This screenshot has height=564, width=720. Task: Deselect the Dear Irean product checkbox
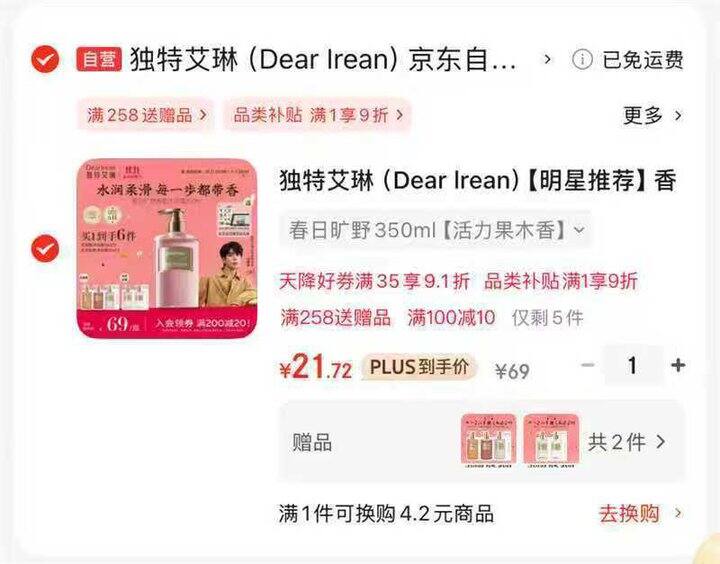tap(45, 248)
